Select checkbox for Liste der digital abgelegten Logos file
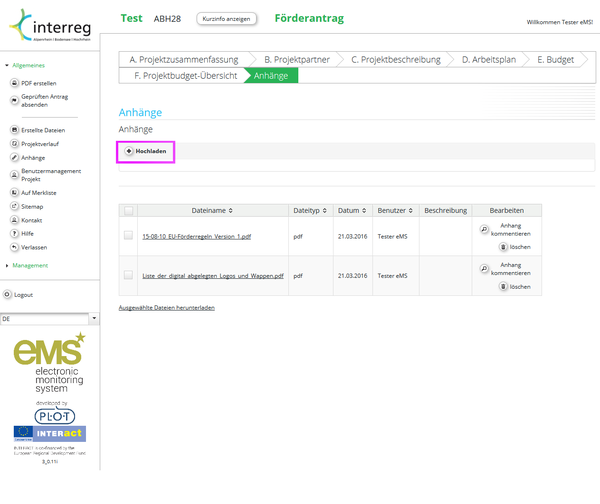 pos(128,275)
